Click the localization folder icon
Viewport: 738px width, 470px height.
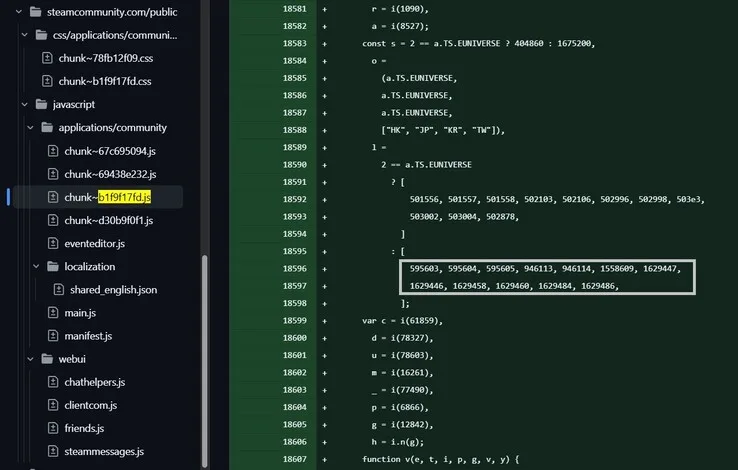[x=53, y=266]
